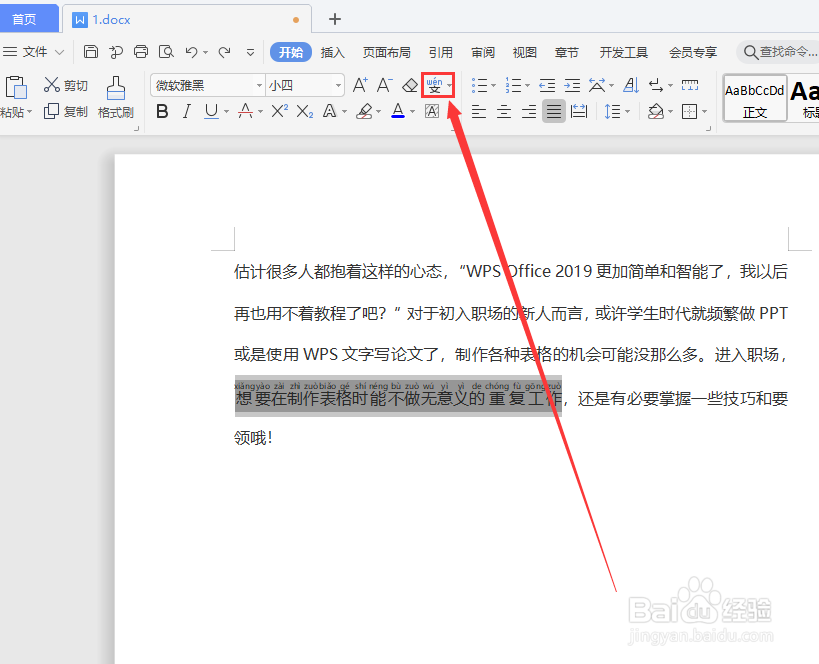819x664 pixels.
Task: Toggle bold formatting on selected text
Action: pyautogui.click(x=162, y=111)
